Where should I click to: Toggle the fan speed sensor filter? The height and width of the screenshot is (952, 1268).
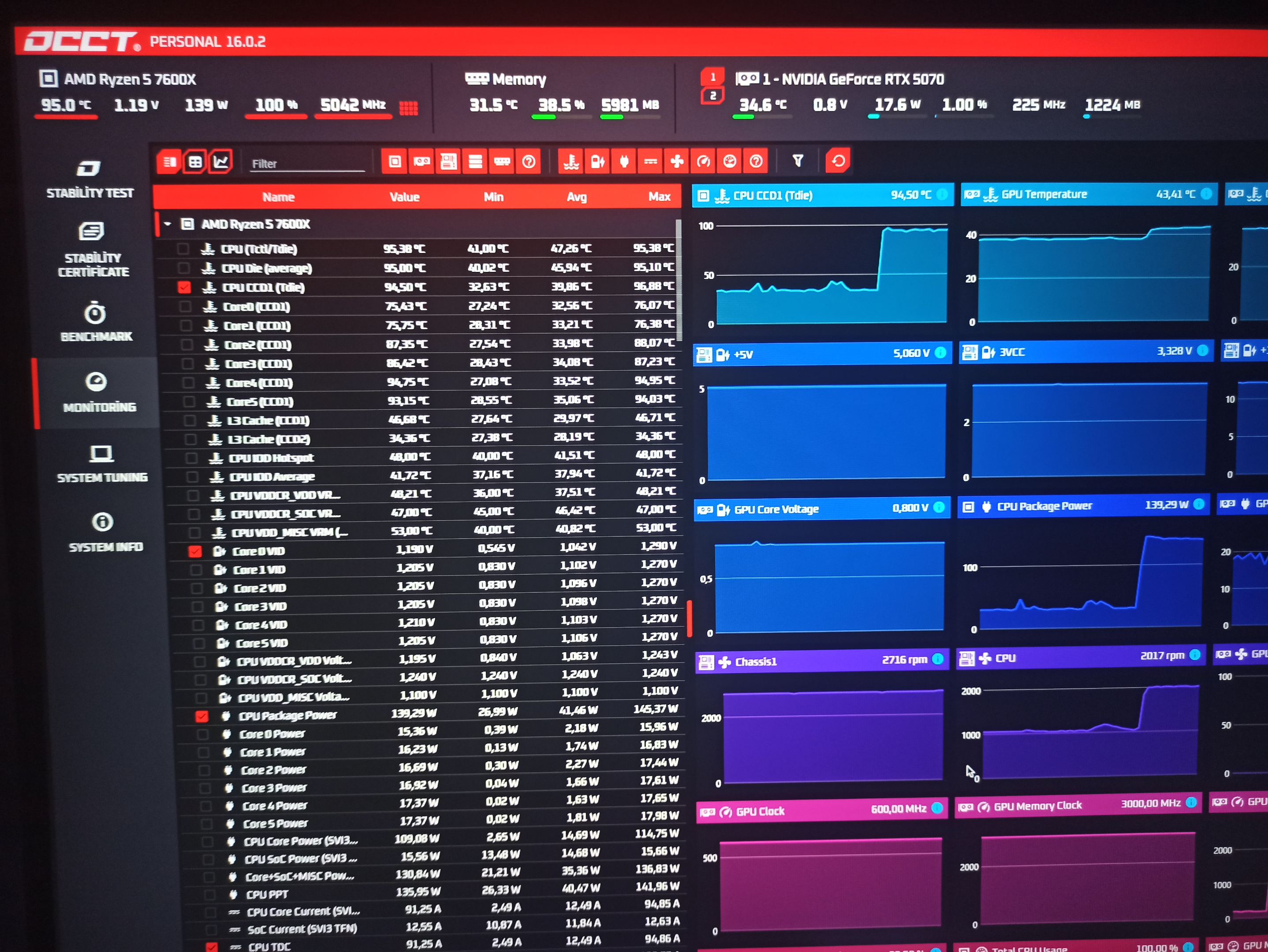677,162
